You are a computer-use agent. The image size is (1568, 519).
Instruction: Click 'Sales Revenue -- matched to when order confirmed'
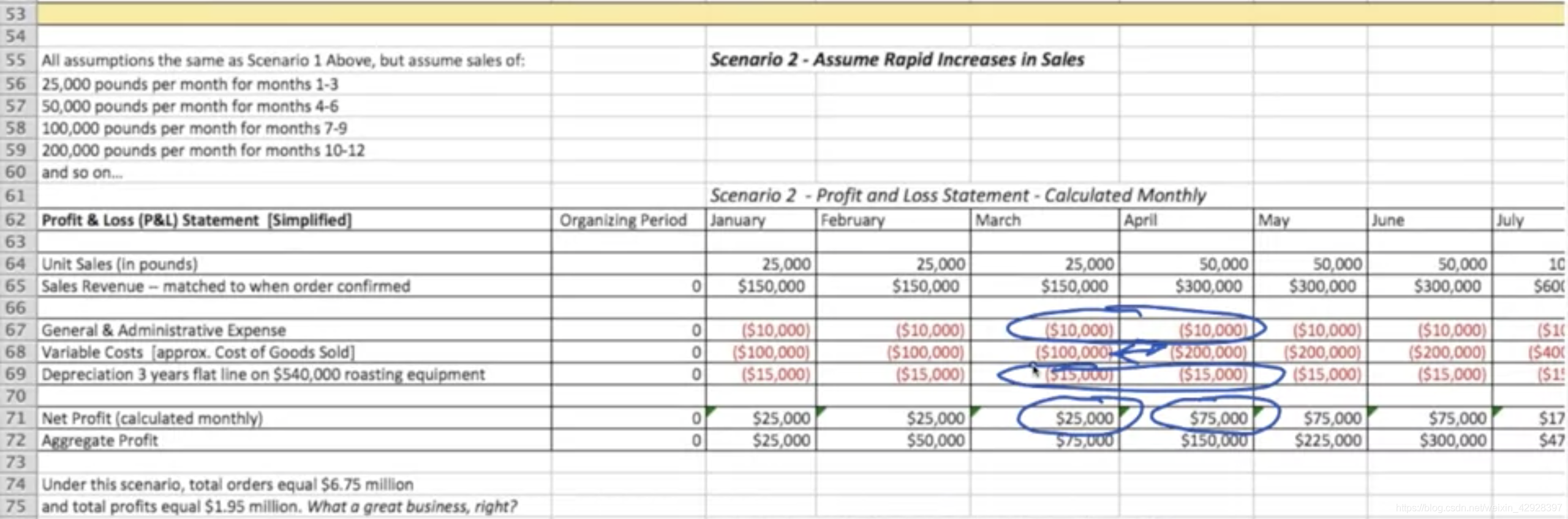tap(225, 286)
